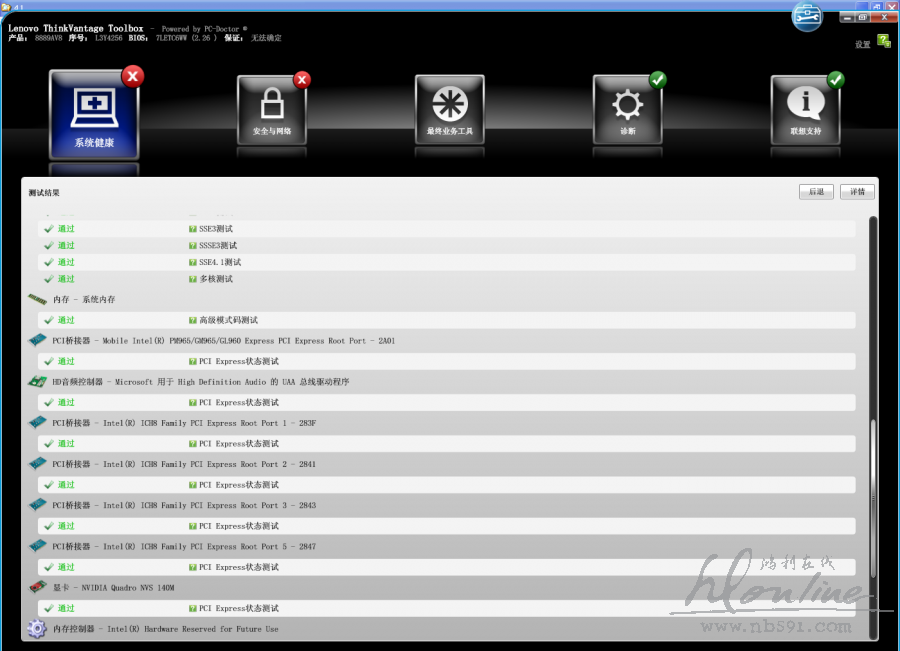
Task: Select ICH8 Family Root Port 5 - 2847 heading
Action: [184, 547]
